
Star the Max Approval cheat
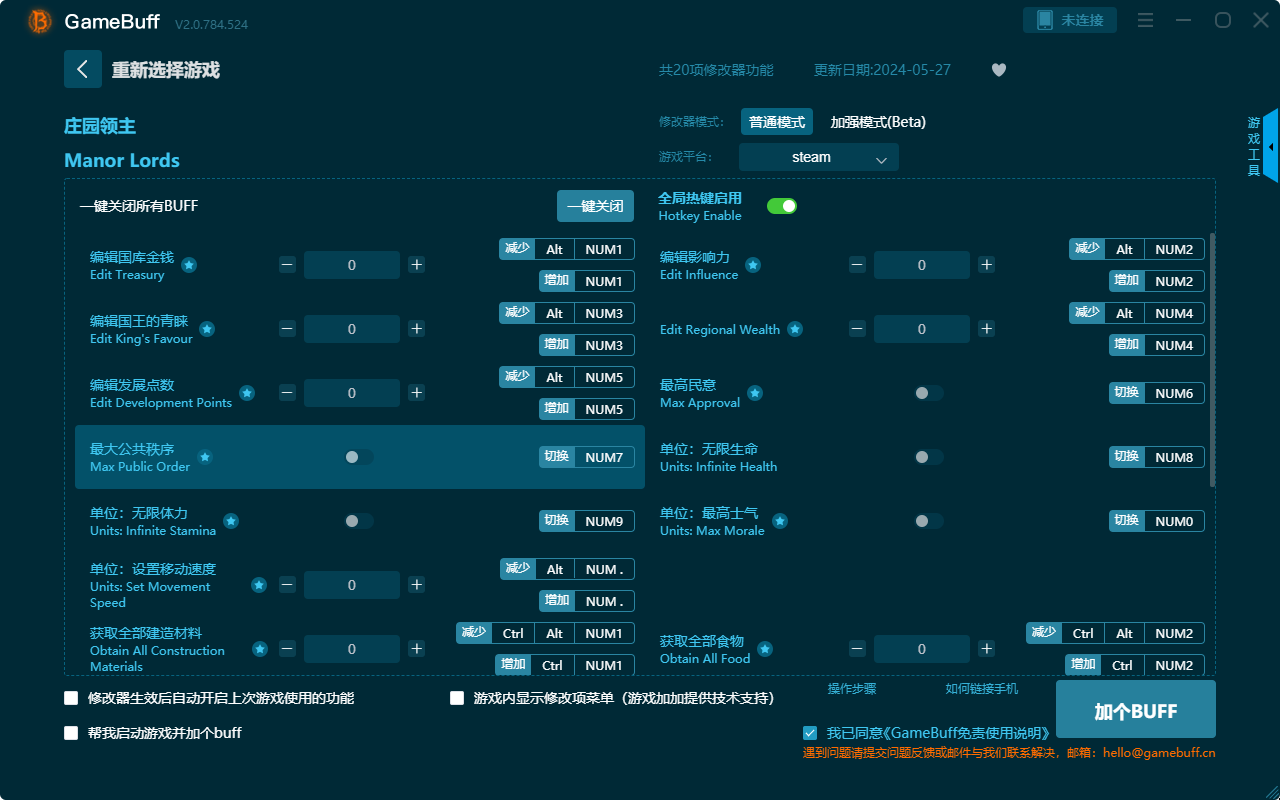755,393
